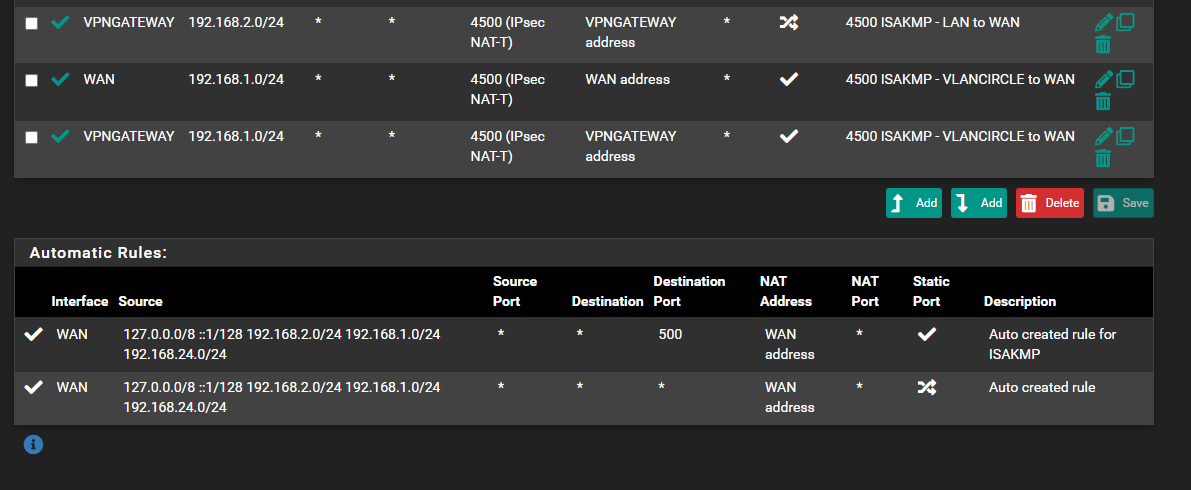Select checkbox for WAN 192.168.1.0/24 rule
This screenshot has width=1191, height=490.
click(31, 81)
